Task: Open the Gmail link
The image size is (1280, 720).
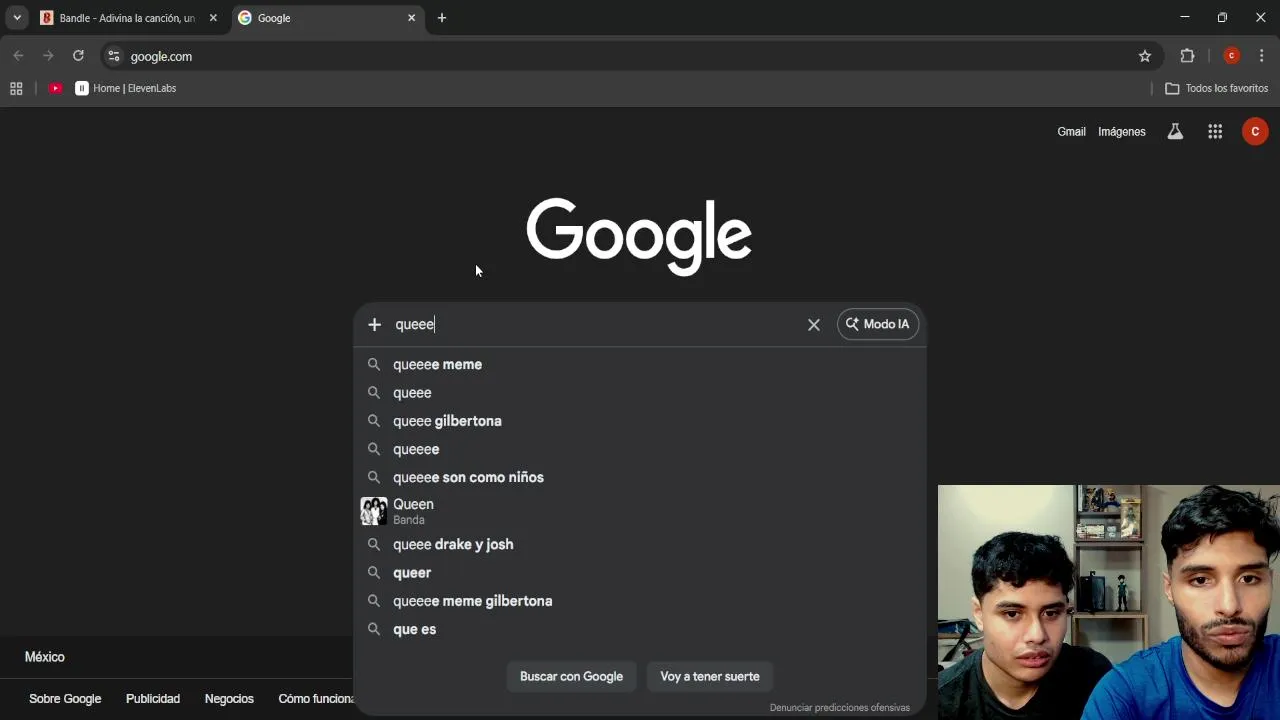Action: point(1071,132)
